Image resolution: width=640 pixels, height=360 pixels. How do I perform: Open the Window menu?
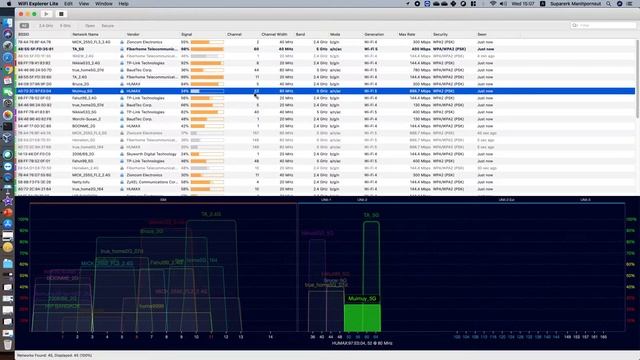click(x=104, y=4)
